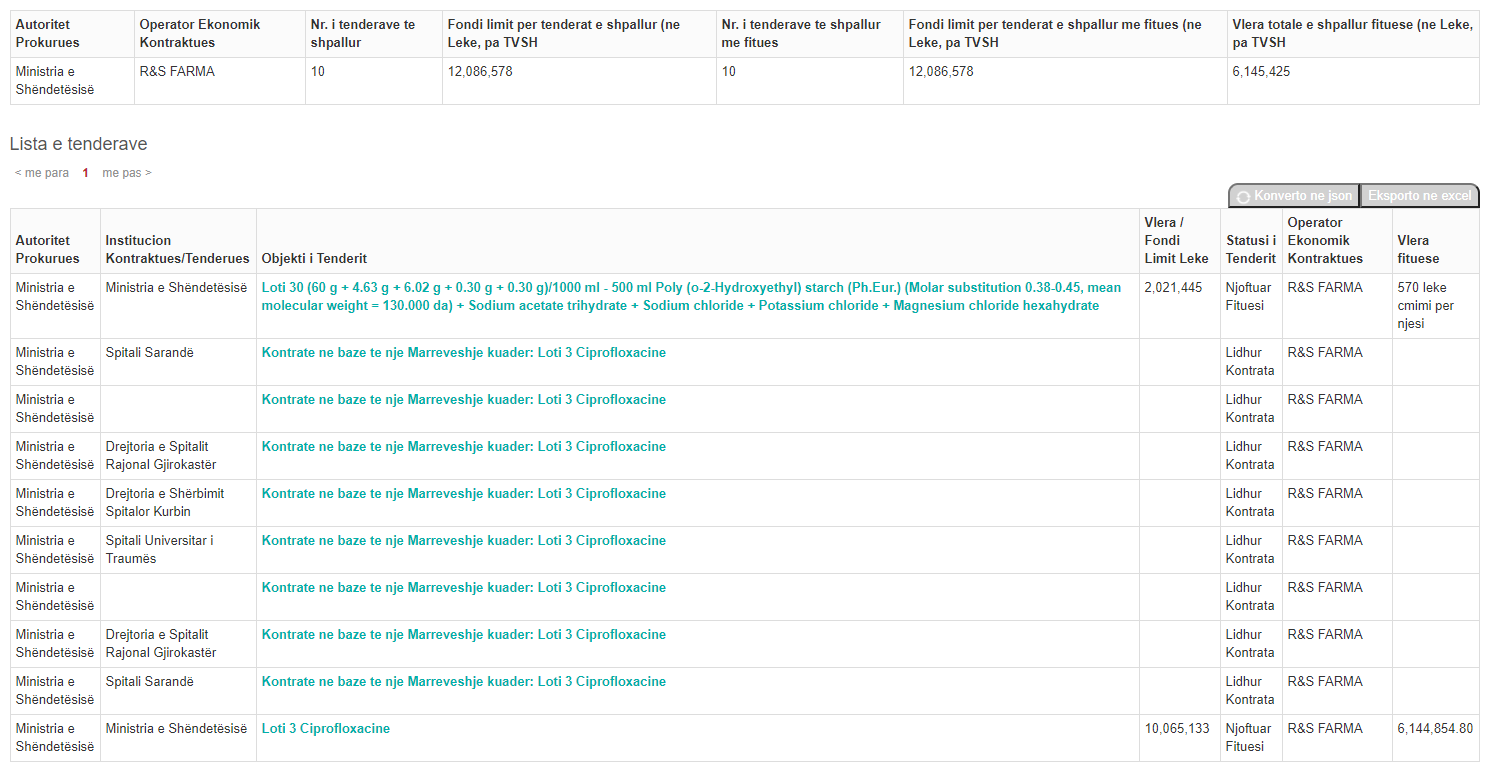
Task: Click the 'Institucion Kontraktues/Tenderues' column header
Action: [177, 249]
